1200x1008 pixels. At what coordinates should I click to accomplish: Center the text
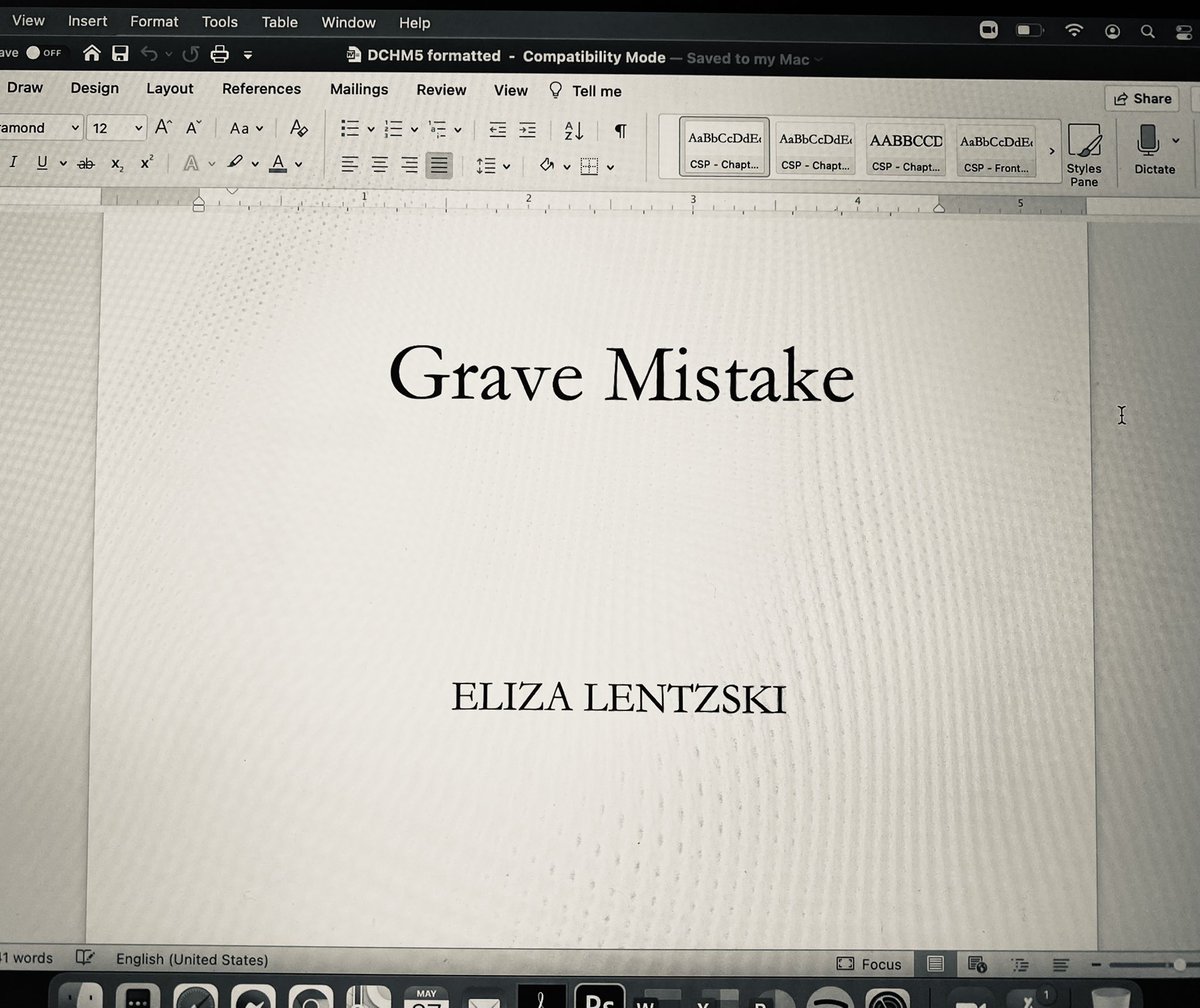point(379,165)
